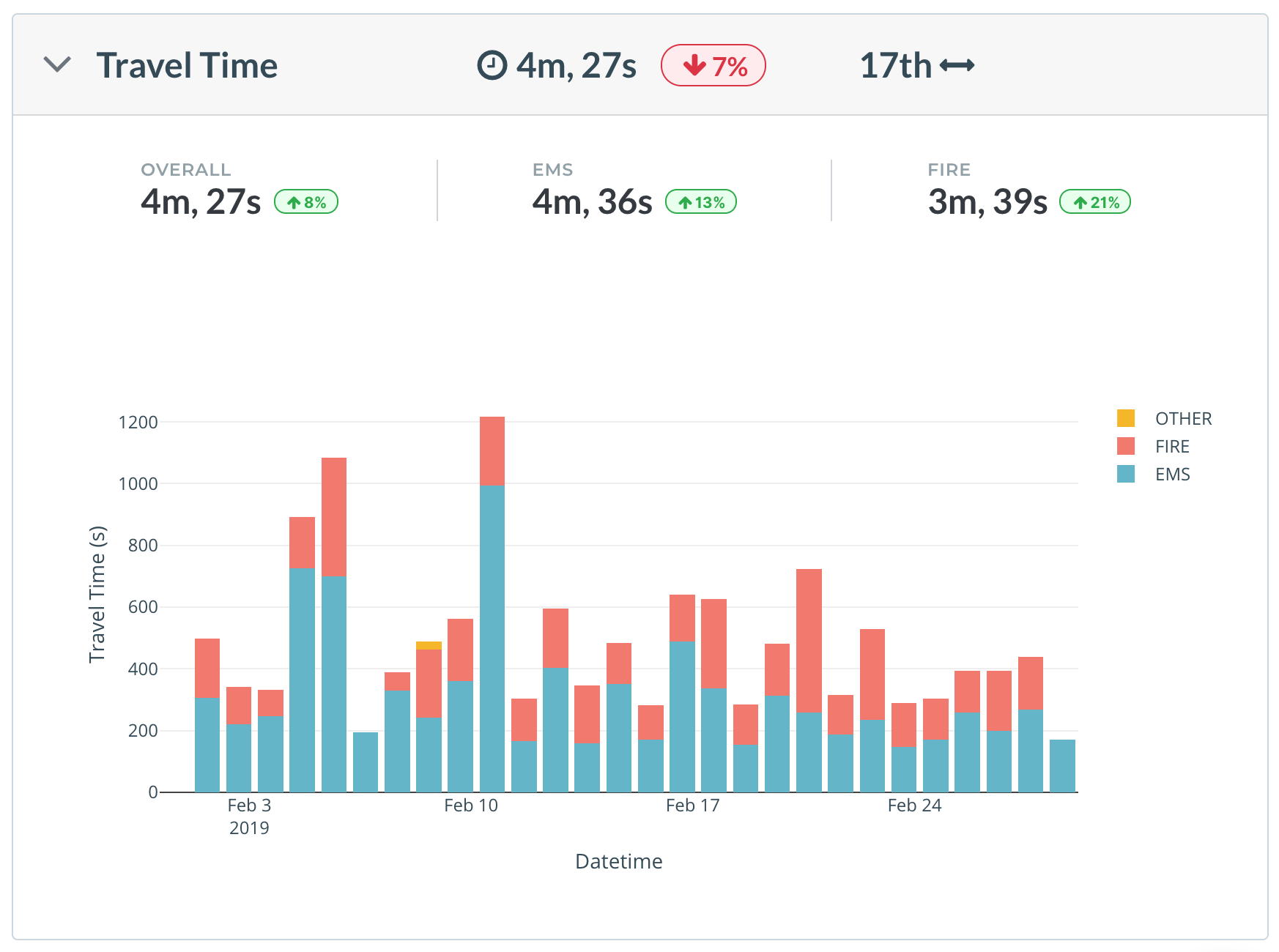This screenshot has height=952, width=1279.
Task: Toggle the OTHER series in the legend
Action: coord(1182,419)
